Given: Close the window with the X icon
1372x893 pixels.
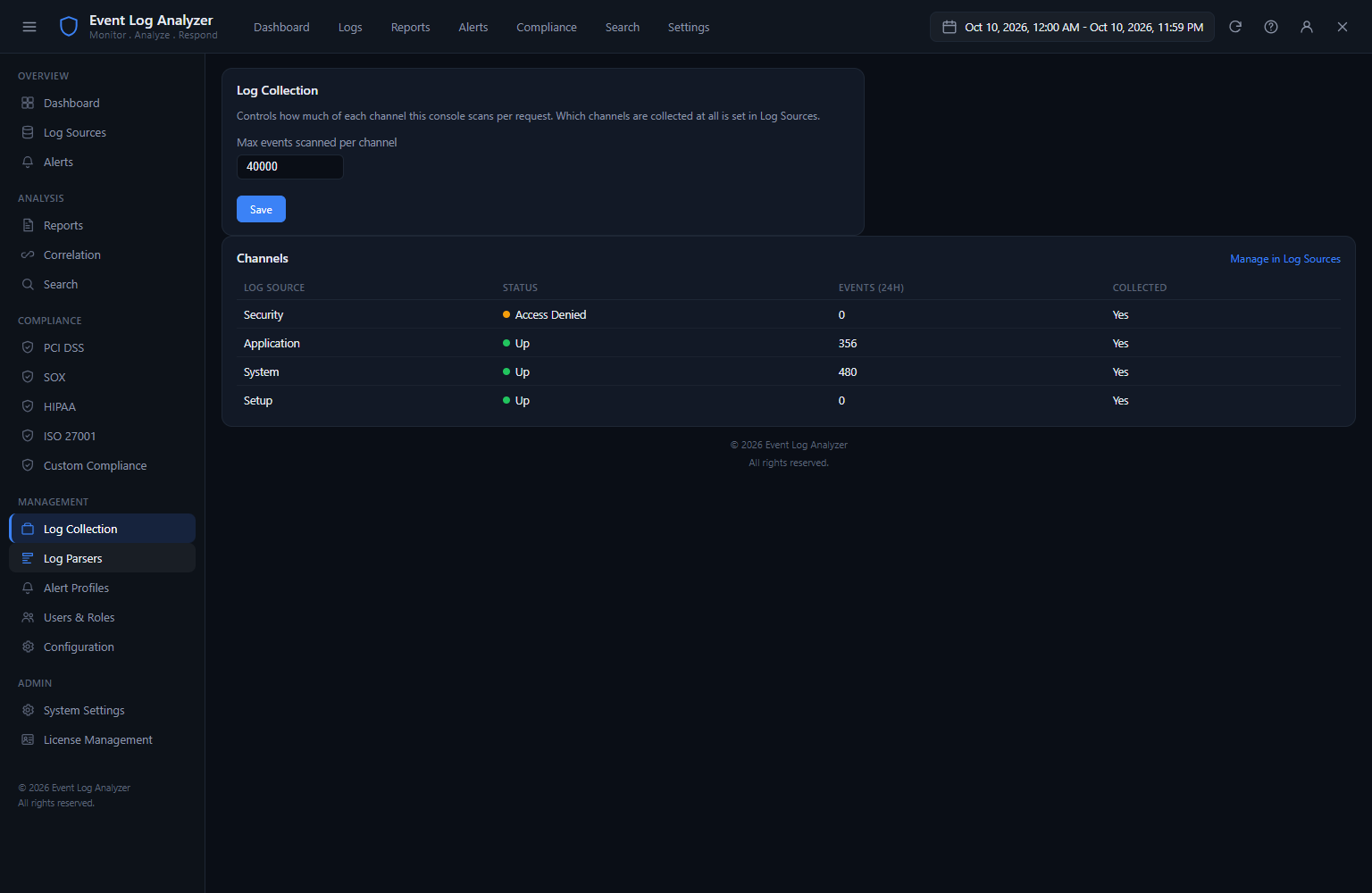Looking at the screenshot, I should 1343,27.
